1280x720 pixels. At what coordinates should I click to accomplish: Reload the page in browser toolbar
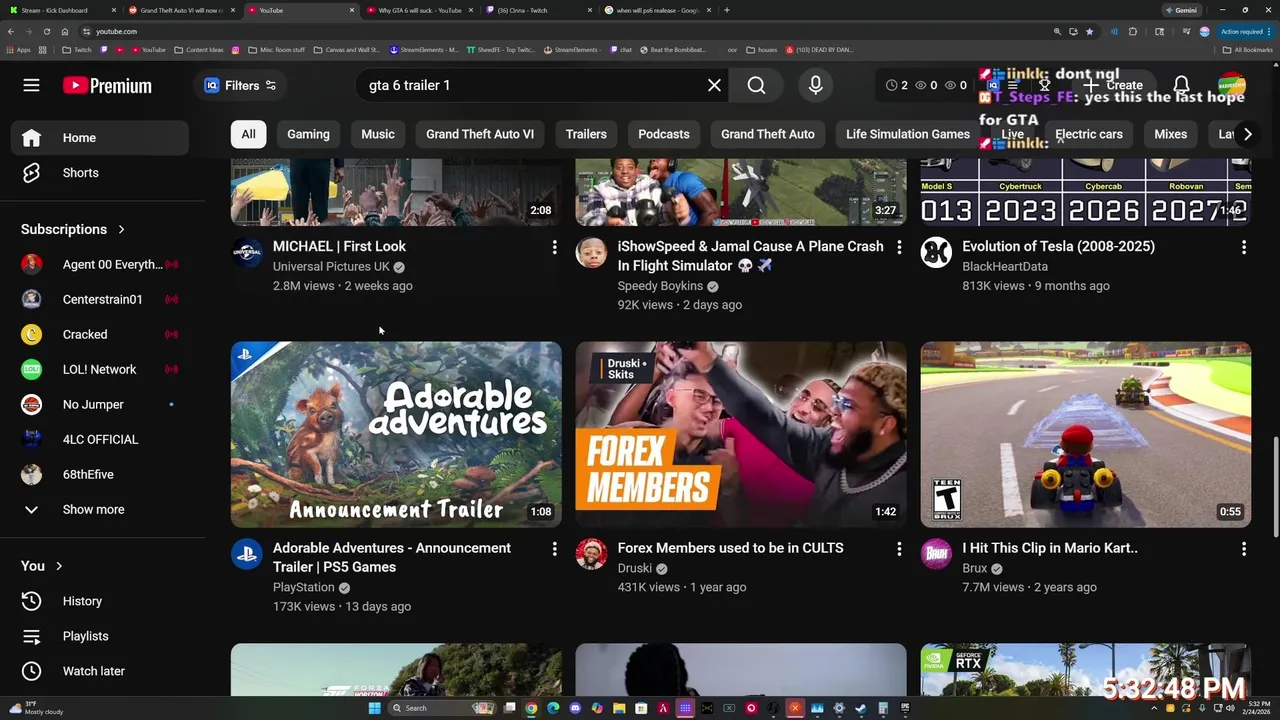click(x=47, y=31)
